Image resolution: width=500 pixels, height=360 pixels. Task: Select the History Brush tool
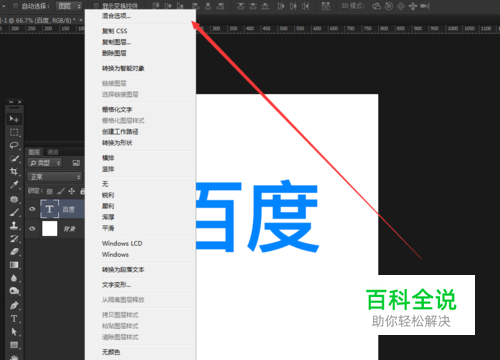tap(14, 239)
